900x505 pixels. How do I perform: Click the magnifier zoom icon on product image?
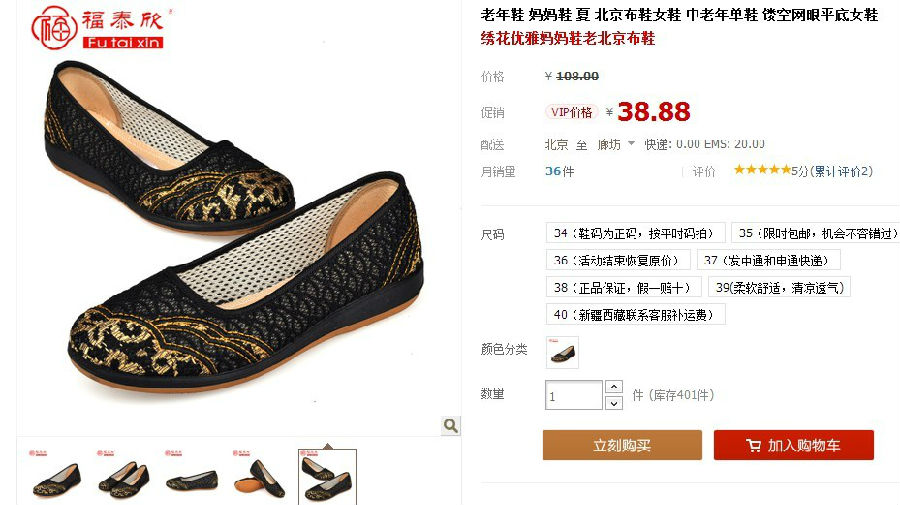451,425
